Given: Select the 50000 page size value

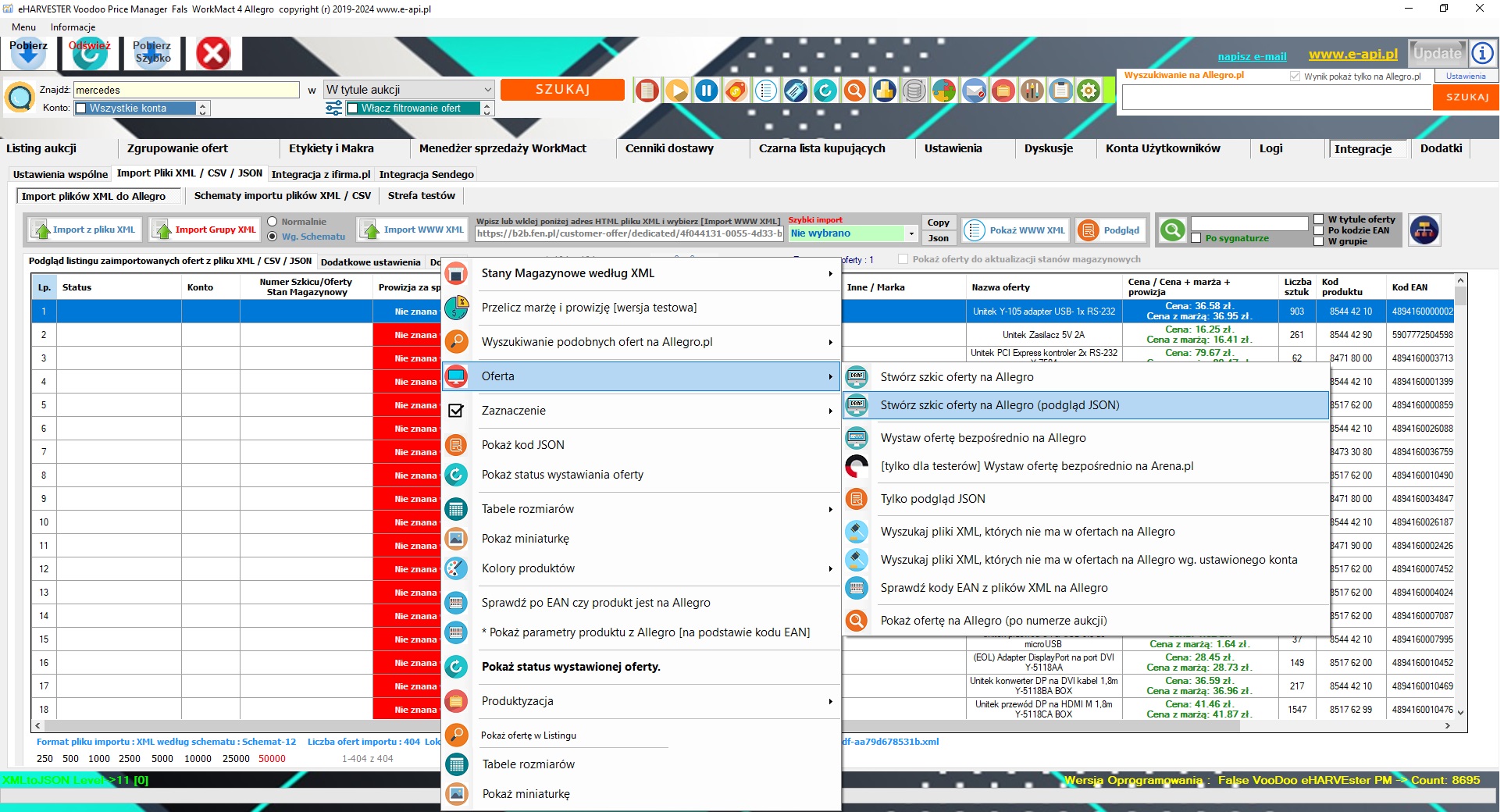Looking at the screenshot, I should click(x=272, y=759).
